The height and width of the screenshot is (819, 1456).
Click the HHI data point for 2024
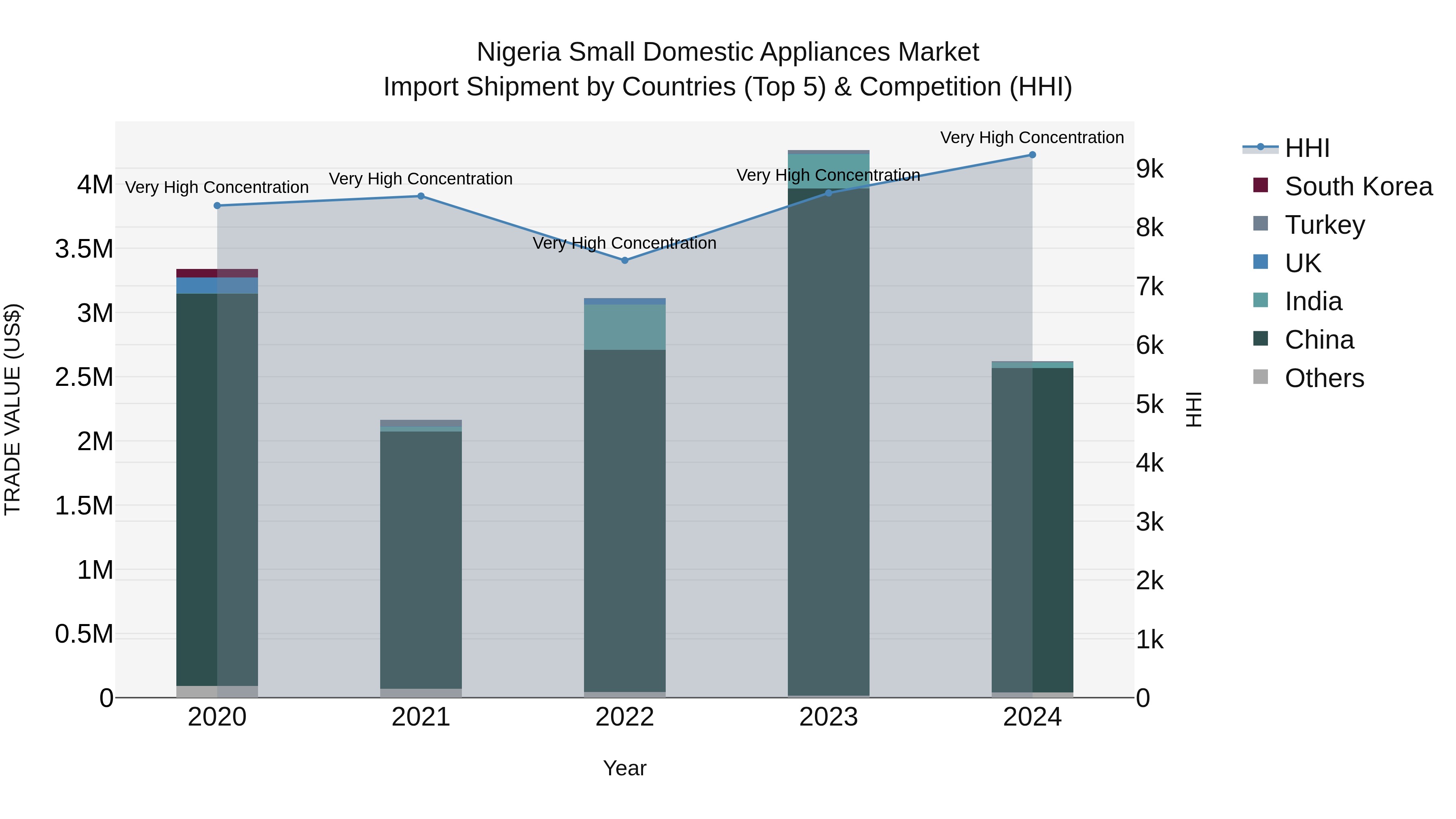1032,155
